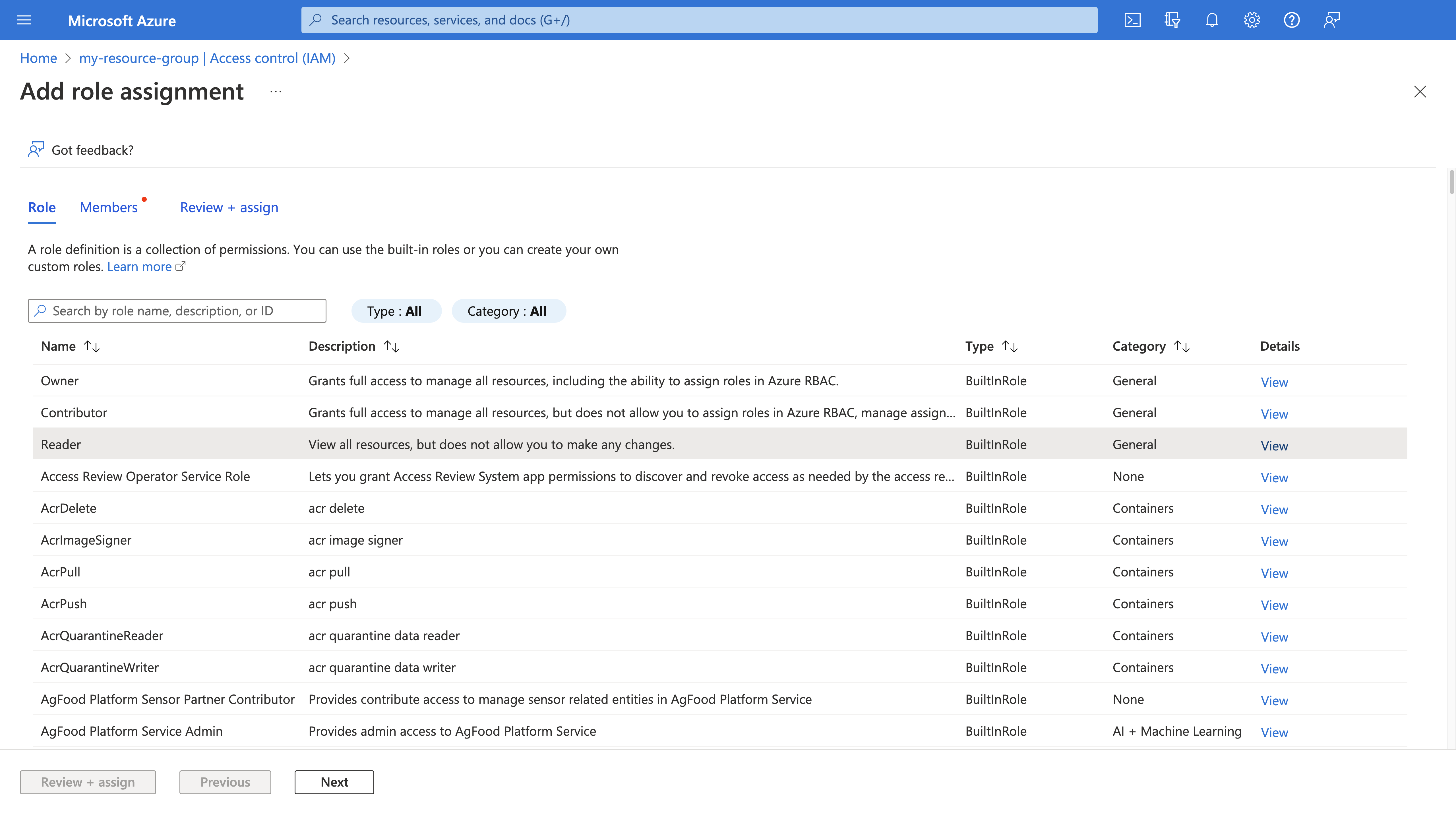View details for Contributor role

click(1274, 414)
